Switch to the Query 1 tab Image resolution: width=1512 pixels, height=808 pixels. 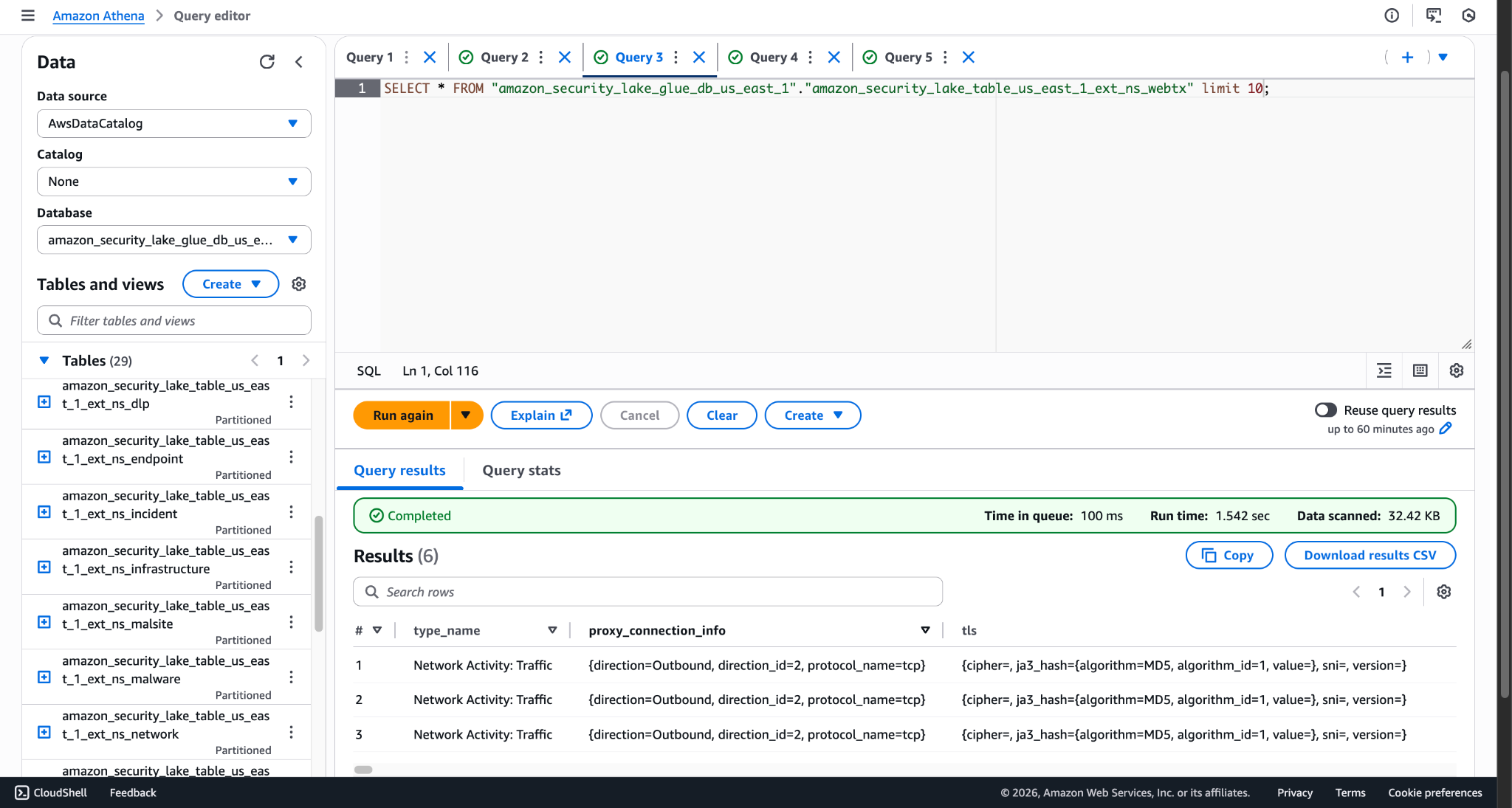(x=370, y=57)
